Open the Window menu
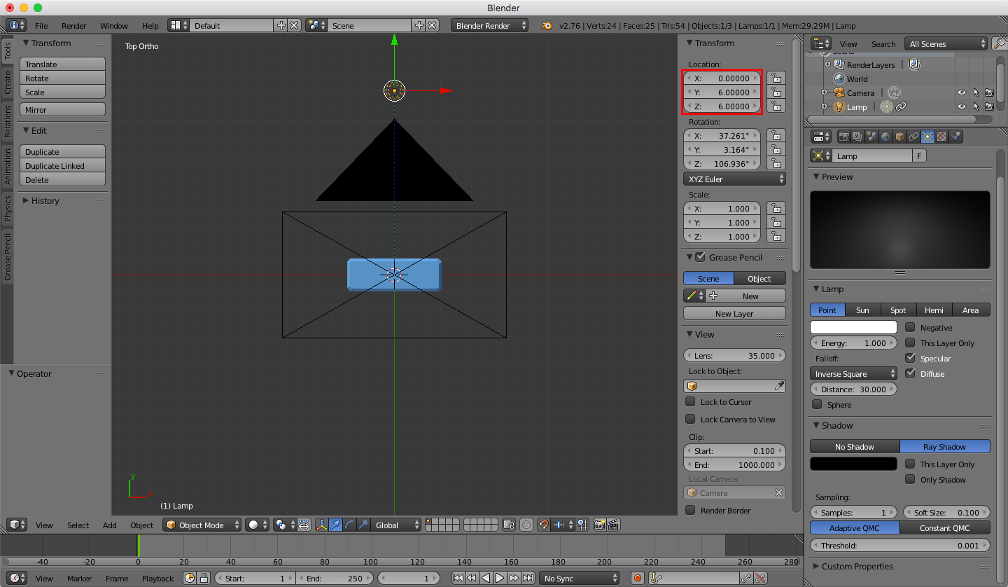The width and height of the screenshot is (1008, 587). [x=114, y=26]
